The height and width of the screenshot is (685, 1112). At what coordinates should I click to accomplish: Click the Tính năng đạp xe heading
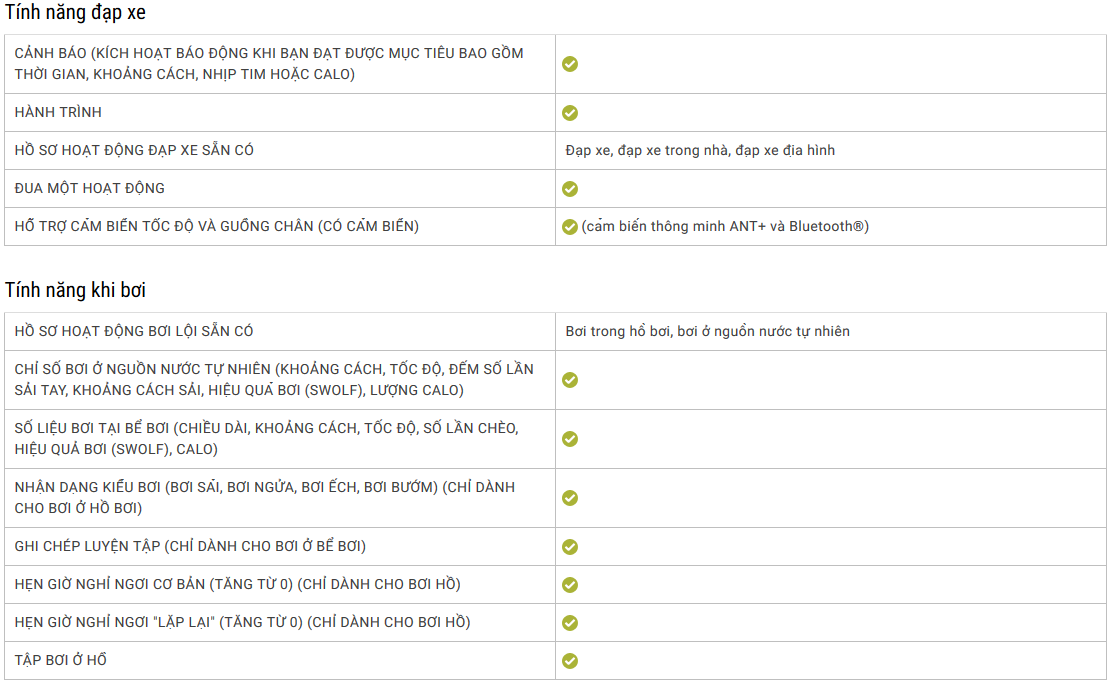click(x=75, y=13)
